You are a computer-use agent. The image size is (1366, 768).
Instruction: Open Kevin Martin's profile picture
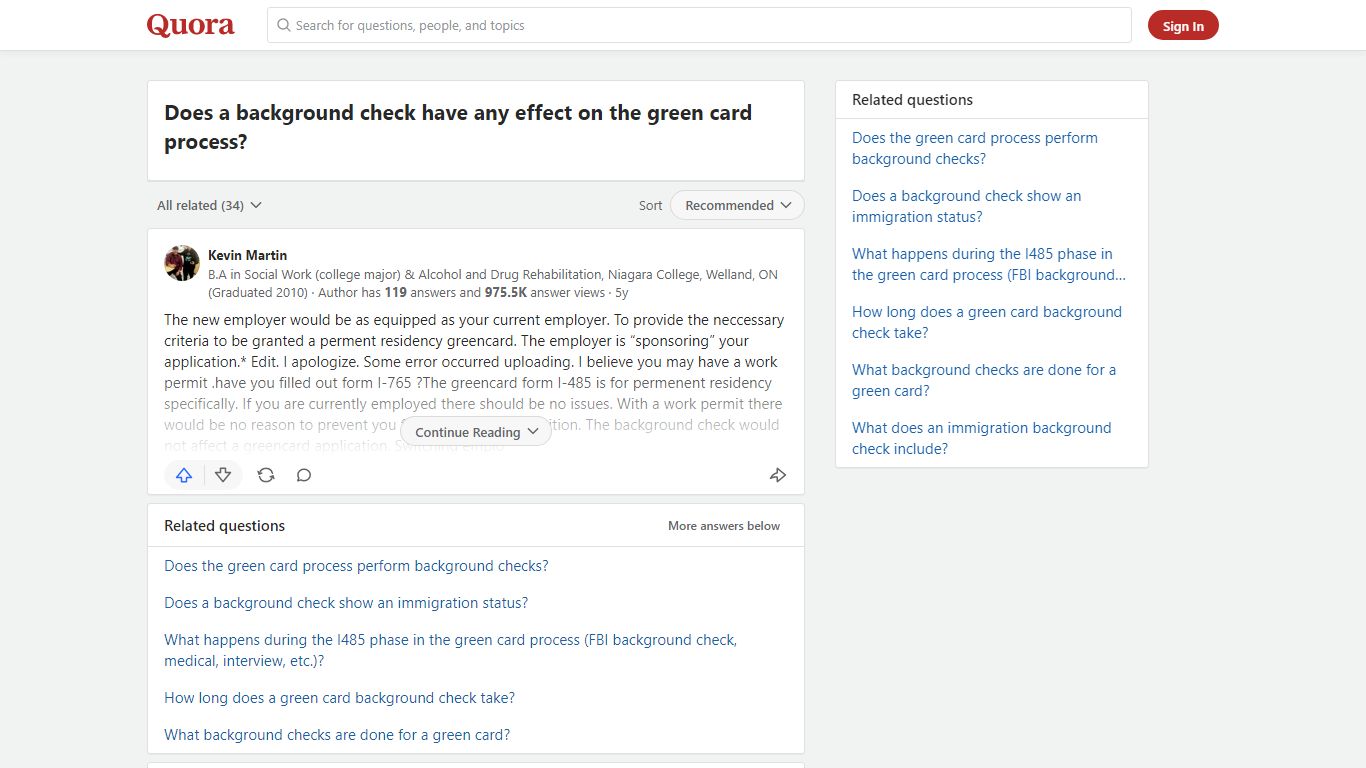click(182, 263)
